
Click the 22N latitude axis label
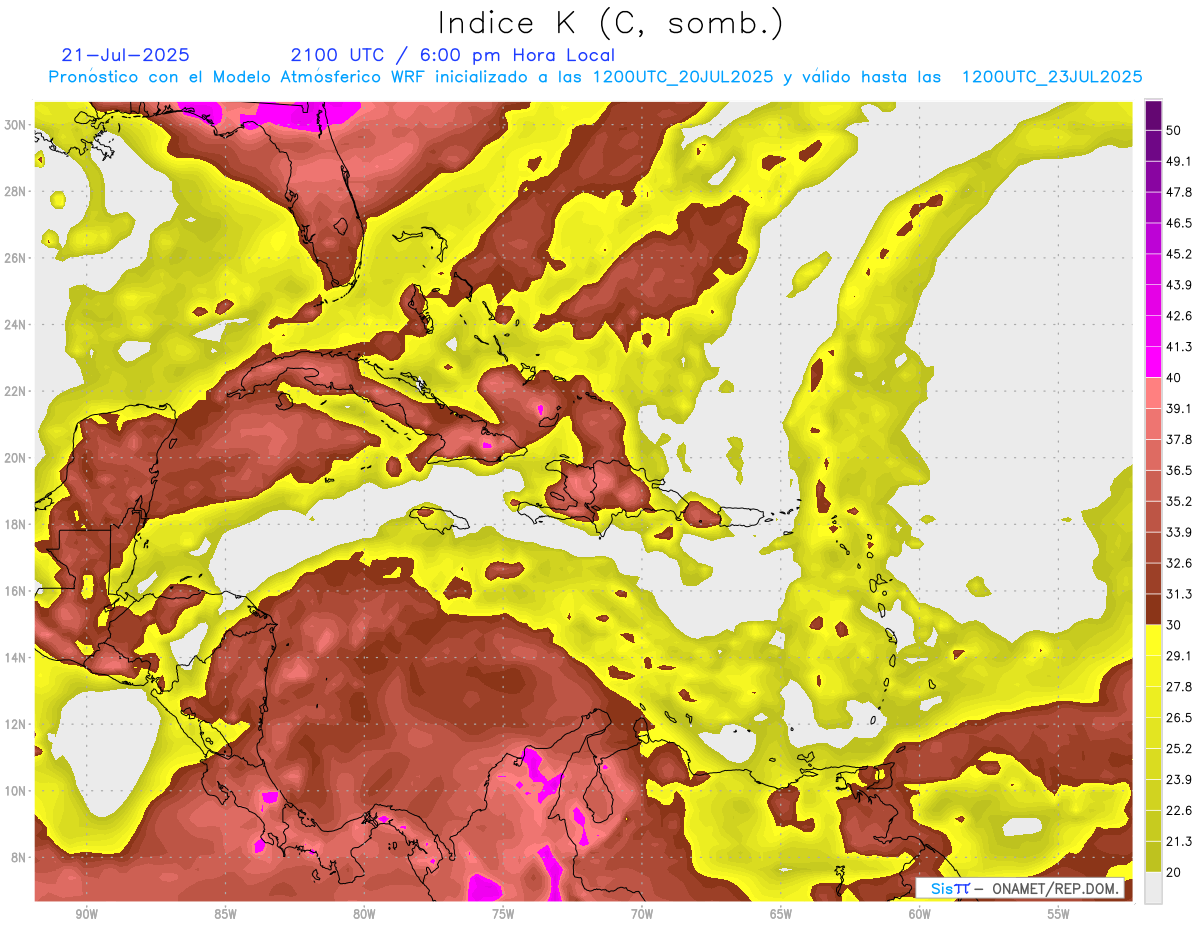pos(17,391)
